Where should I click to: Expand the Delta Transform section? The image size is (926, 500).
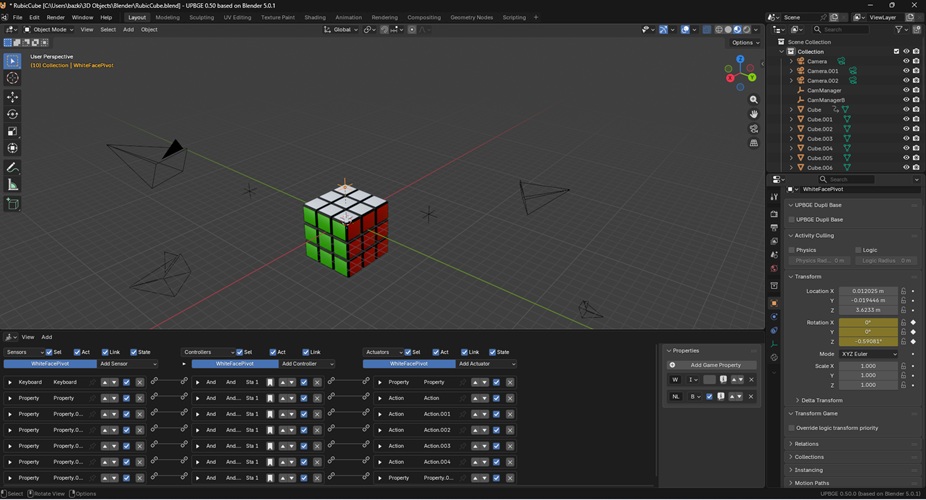821,400
